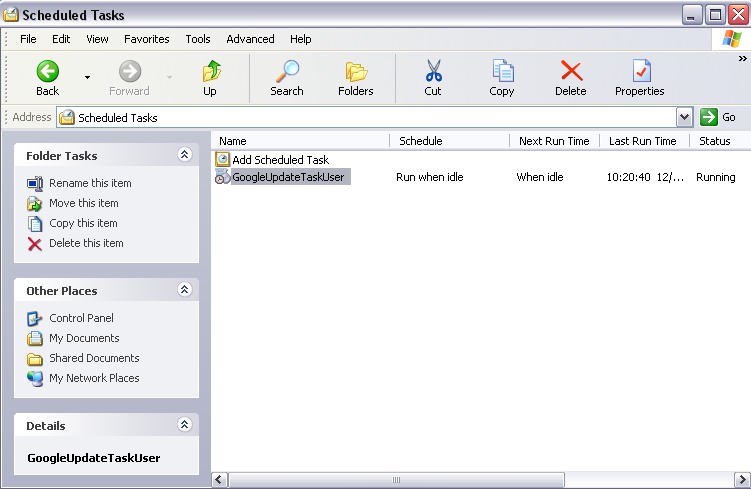Sort by Next Run Time column header
This screenshot has height=489, width=751.
pyautogui.click(x=555, y=141)
